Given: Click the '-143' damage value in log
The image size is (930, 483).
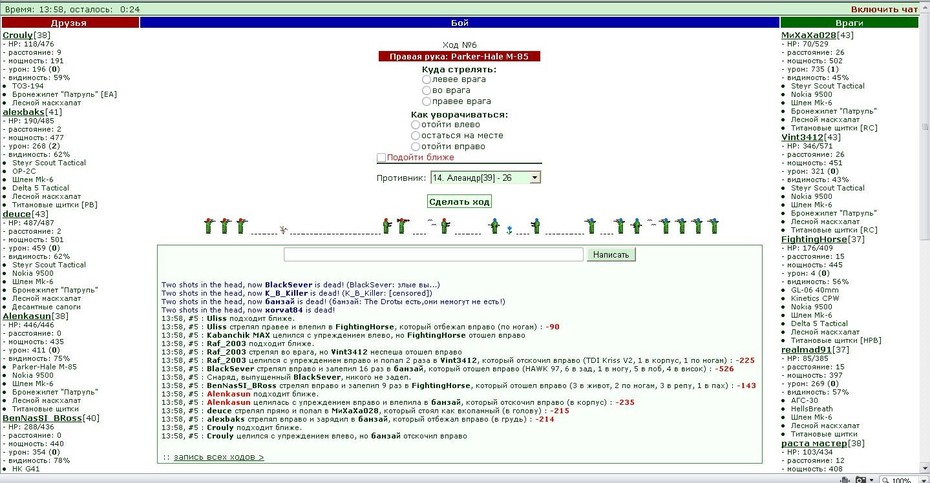Looking at the screenshot, I should coord(746,386).
